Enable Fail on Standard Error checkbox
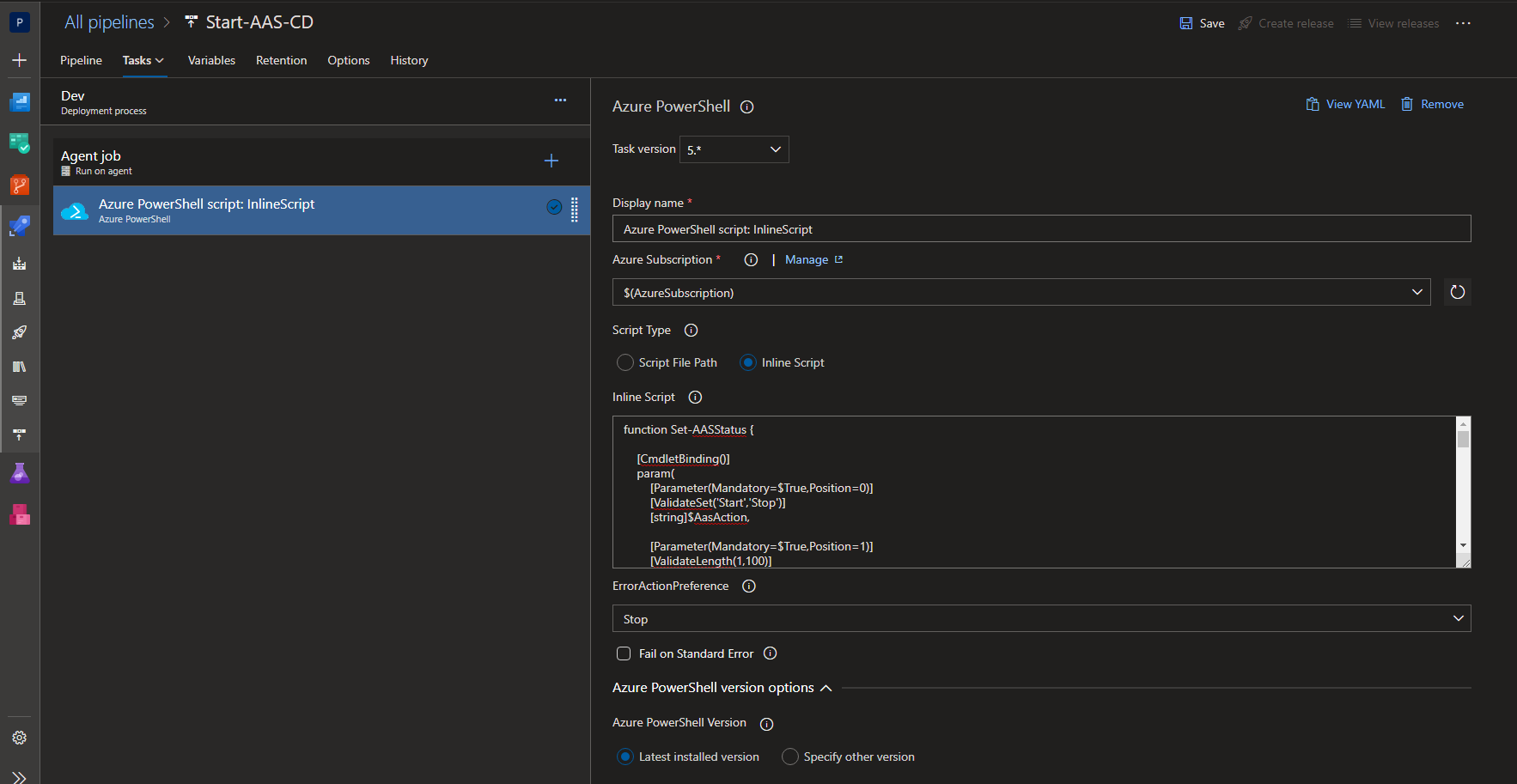Screen dimensions: 1517x784 pos(624,653)
